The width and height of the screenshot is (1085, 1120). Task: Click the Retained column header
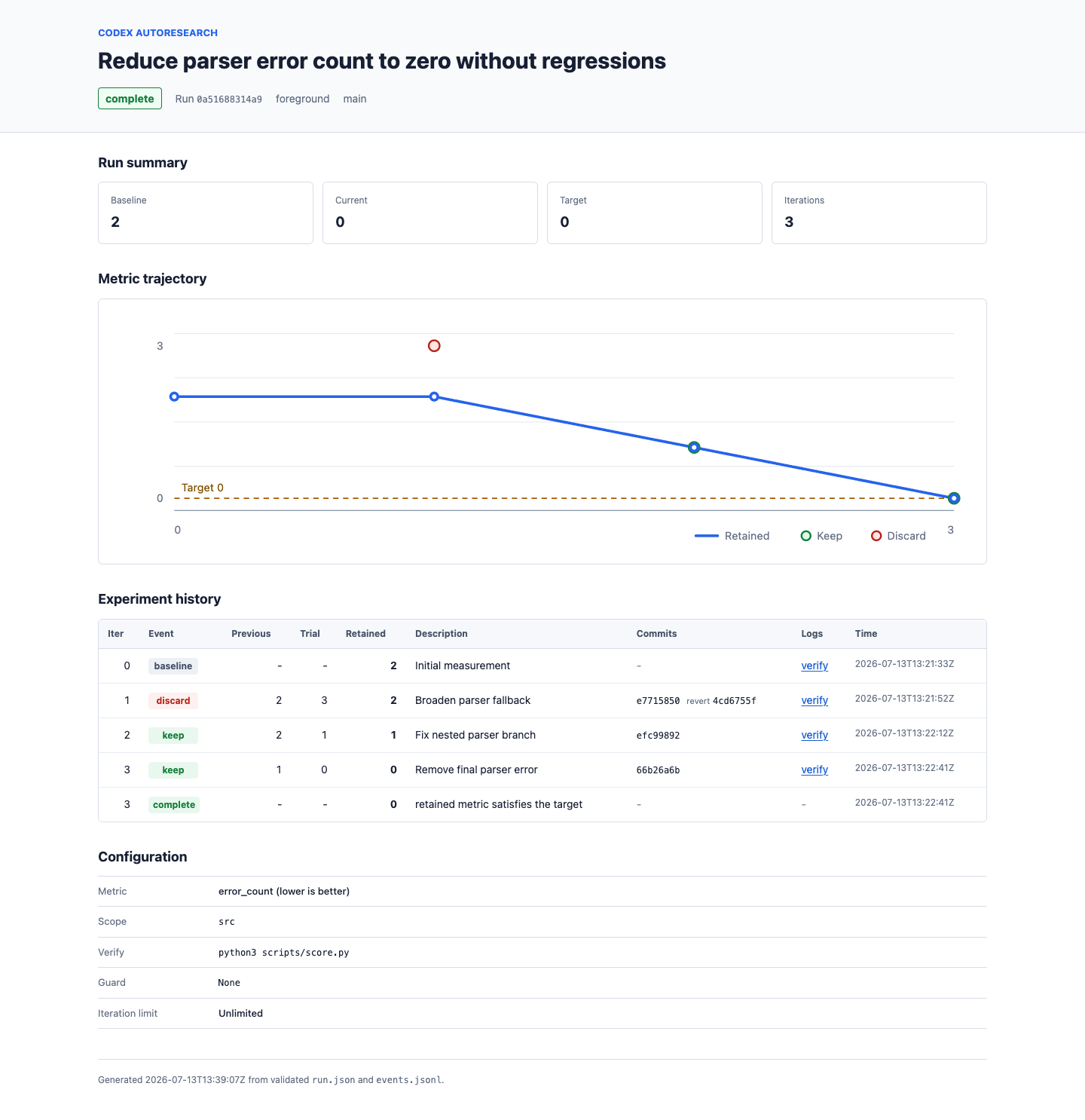[x=365, y=634]
